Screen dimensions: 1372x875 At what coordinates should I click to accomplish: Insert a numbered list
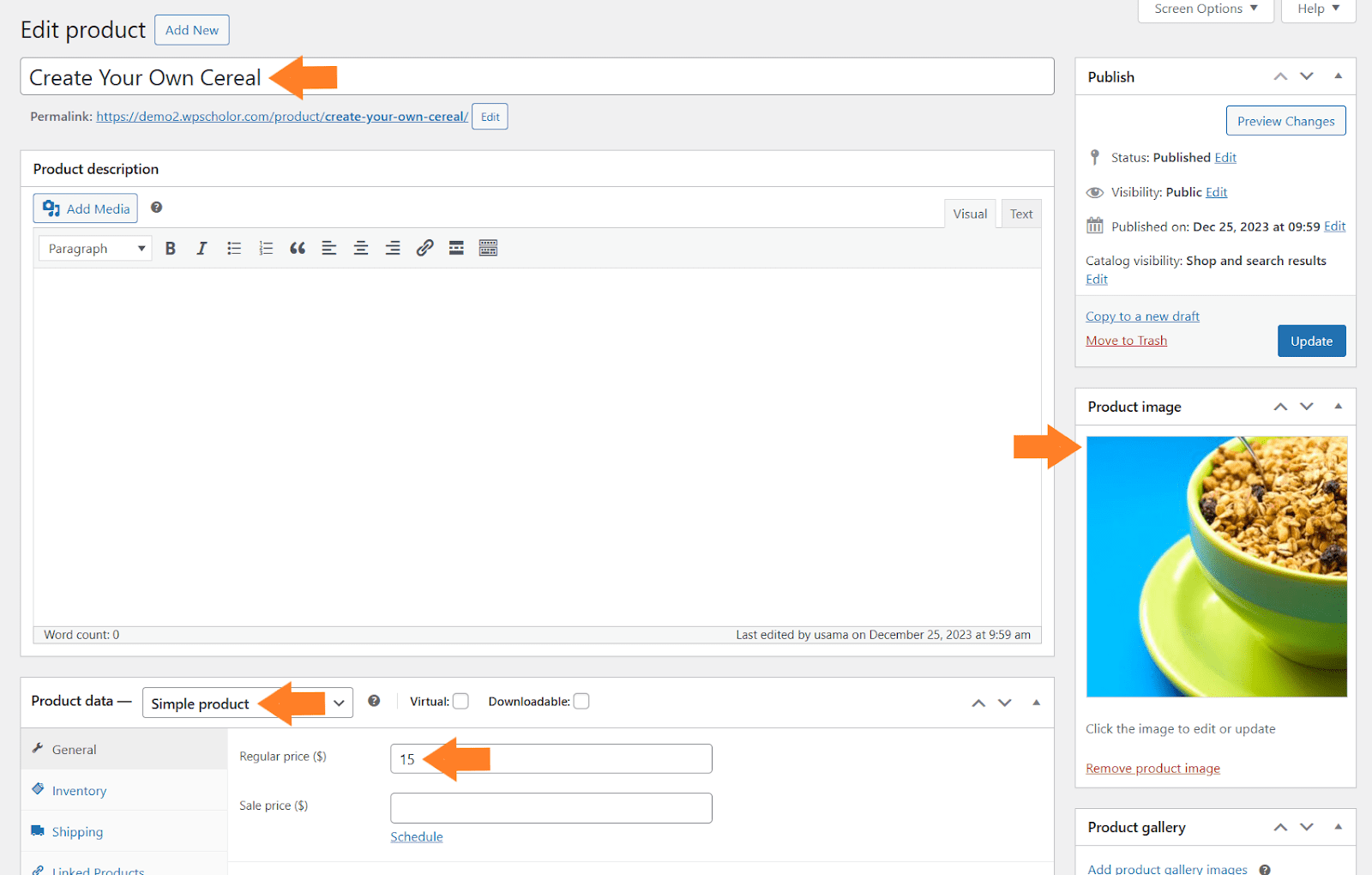click(x=266, y=249)
